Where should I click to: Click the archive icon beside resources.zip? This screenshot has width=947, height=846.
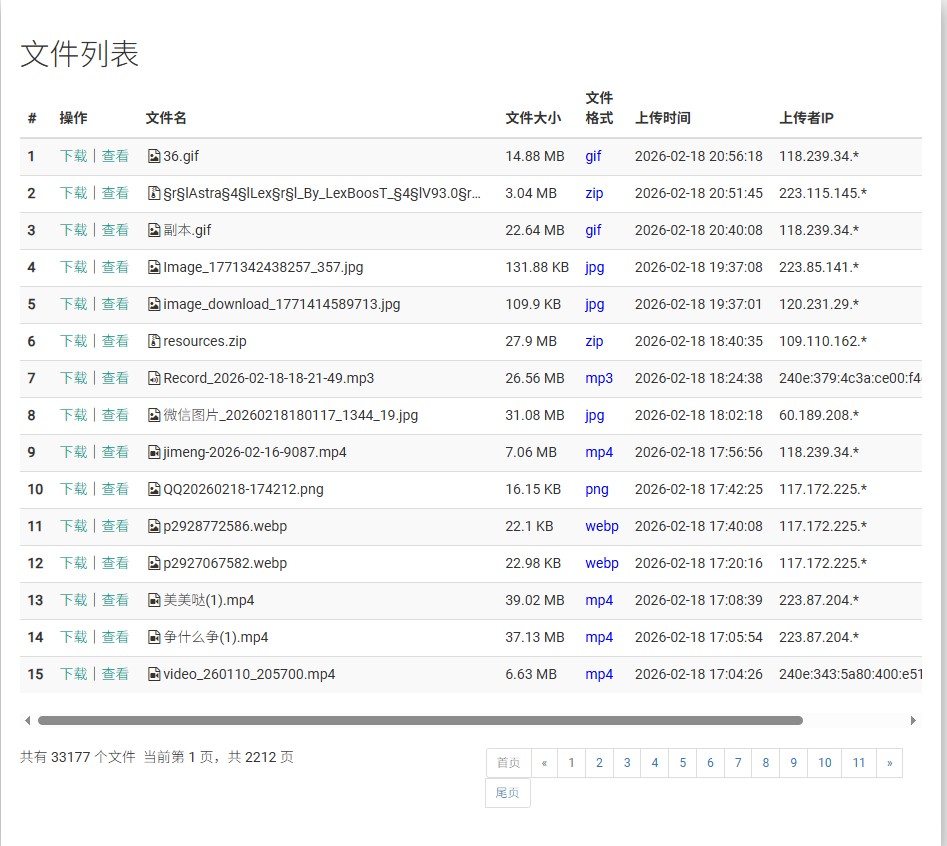[x=154, y=341]
